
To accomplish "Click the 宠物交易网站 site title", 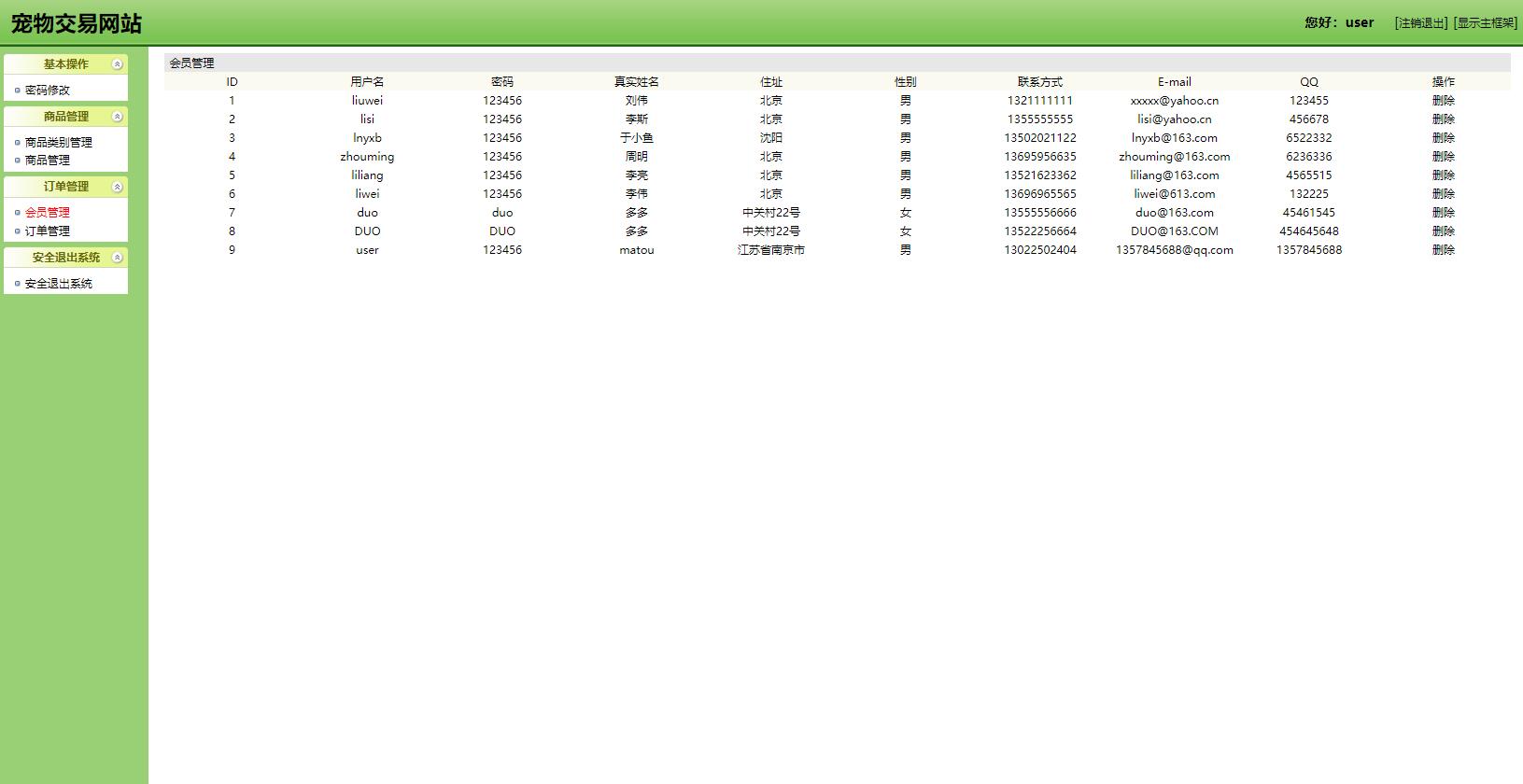I will (x=77, y=23).
